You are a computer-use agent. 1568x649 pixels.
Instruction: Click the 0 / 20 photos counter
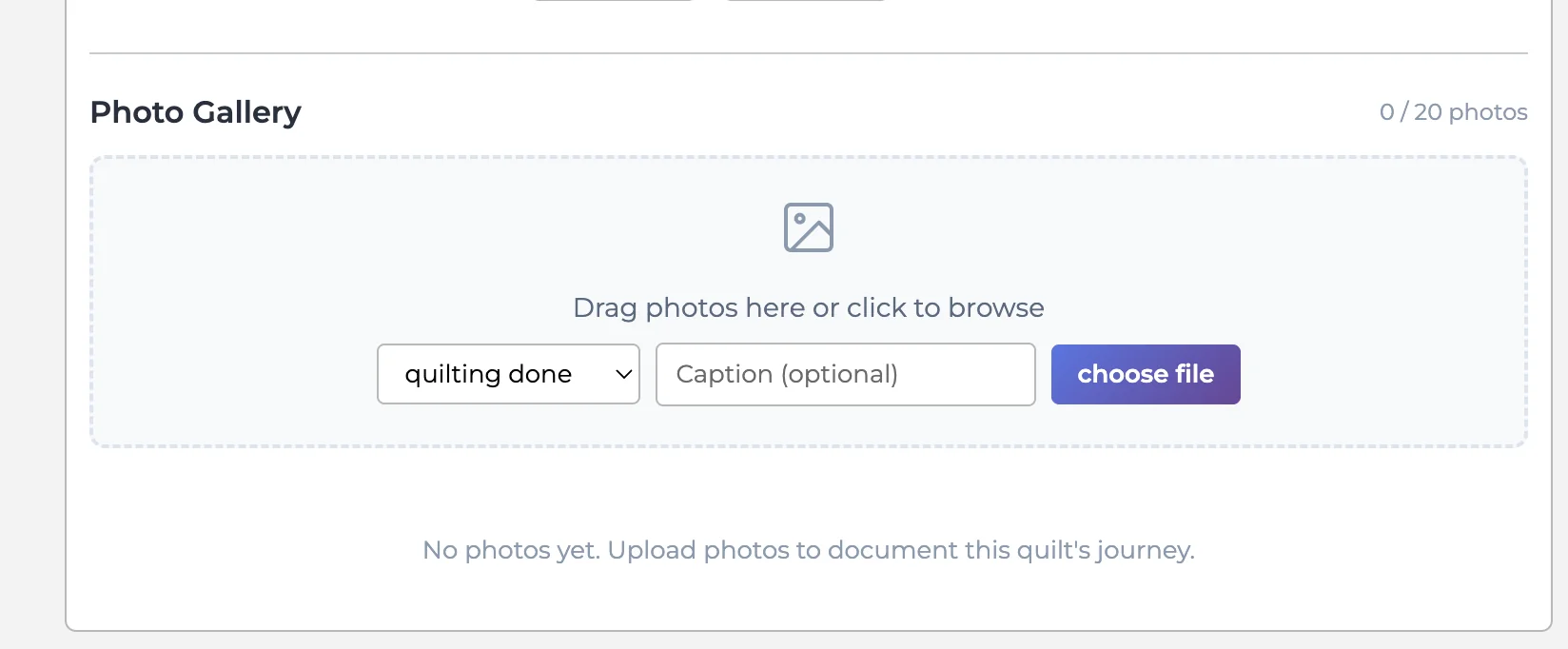[1453, 112]
